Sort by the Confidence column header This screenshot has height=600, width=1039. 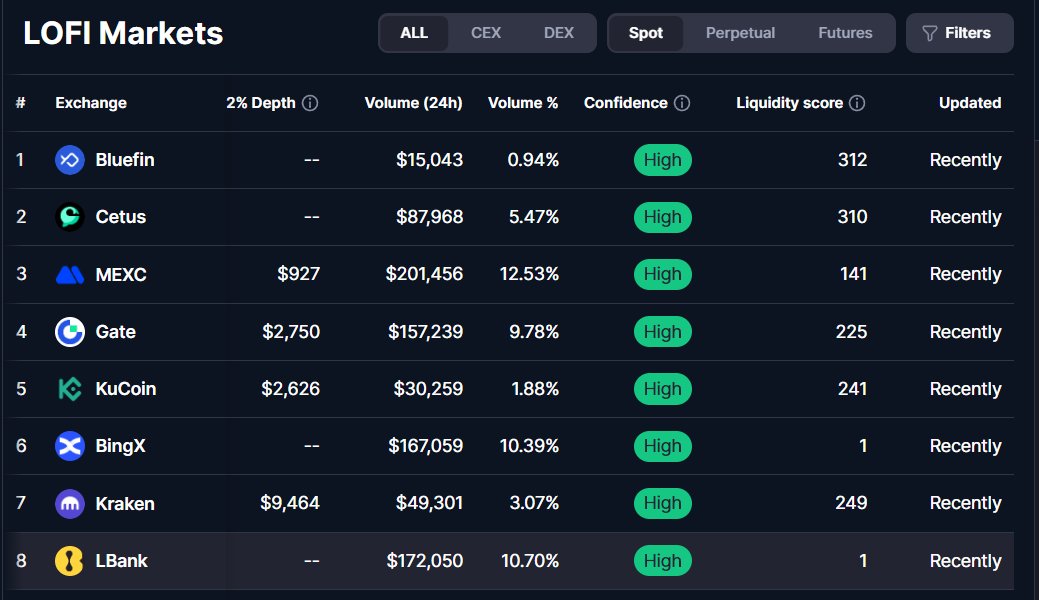[x=626, y=103]
